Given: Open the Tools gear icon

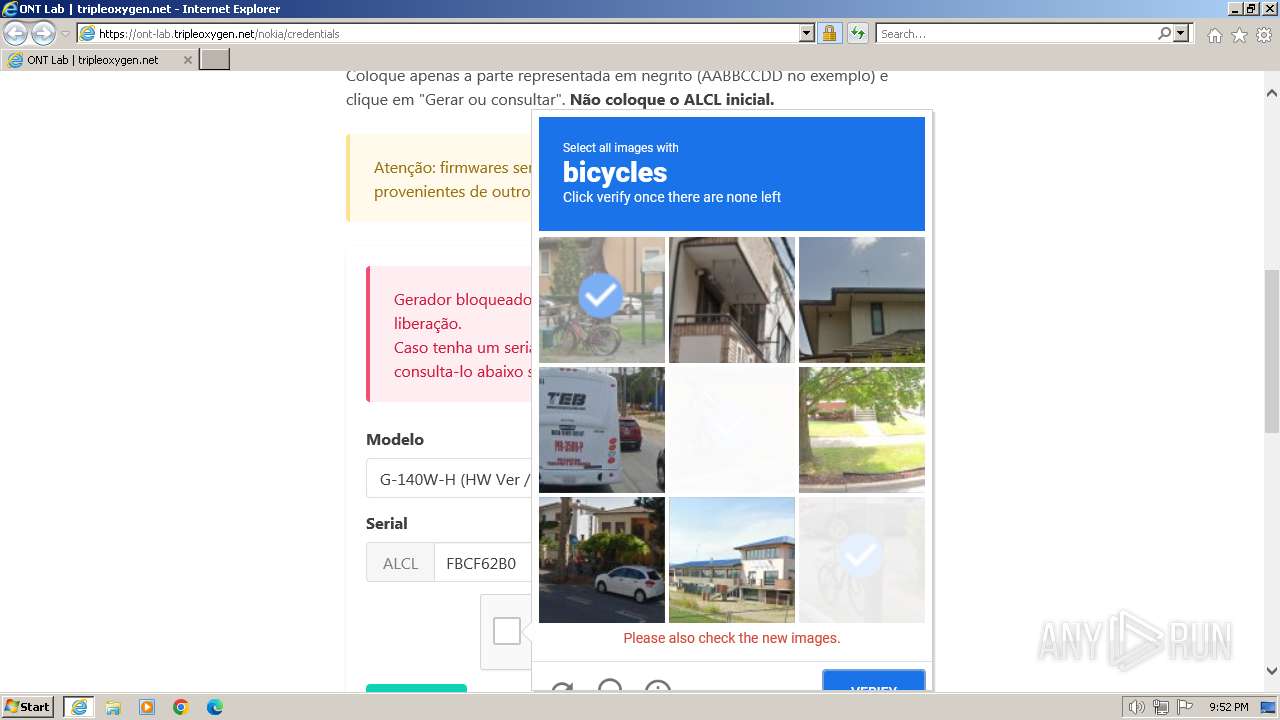Looking at the screenshot, I should pos(1264,35).
